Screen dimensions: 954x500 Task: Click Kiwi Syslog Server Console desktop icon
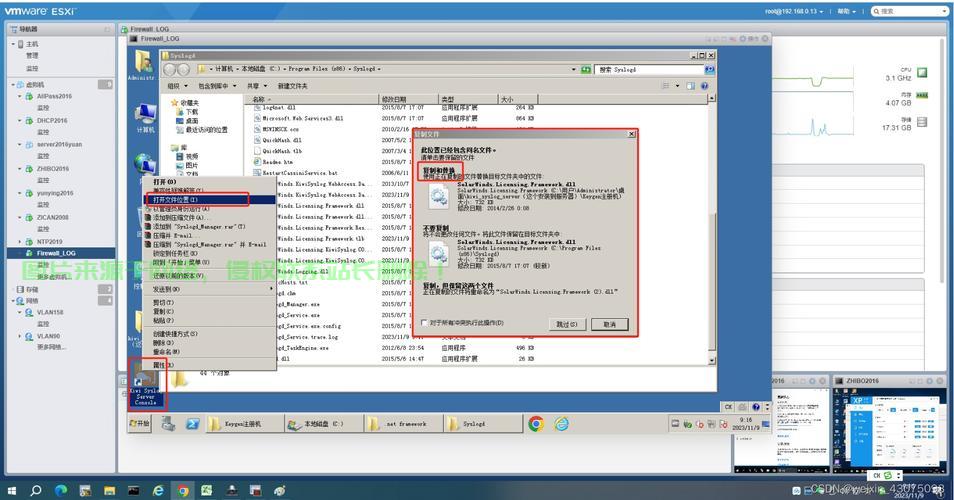coord(145,383)
